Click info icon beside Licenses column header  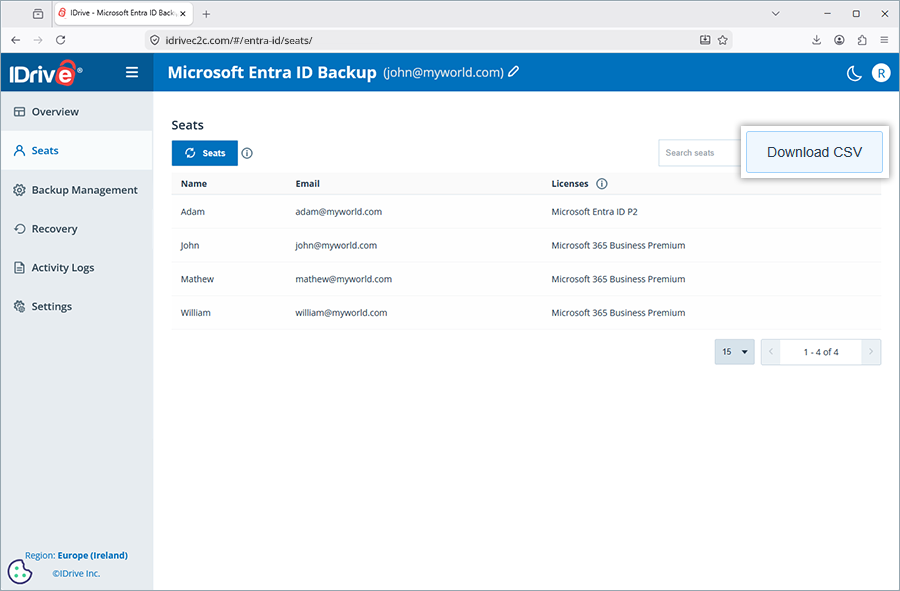[602, 184]
